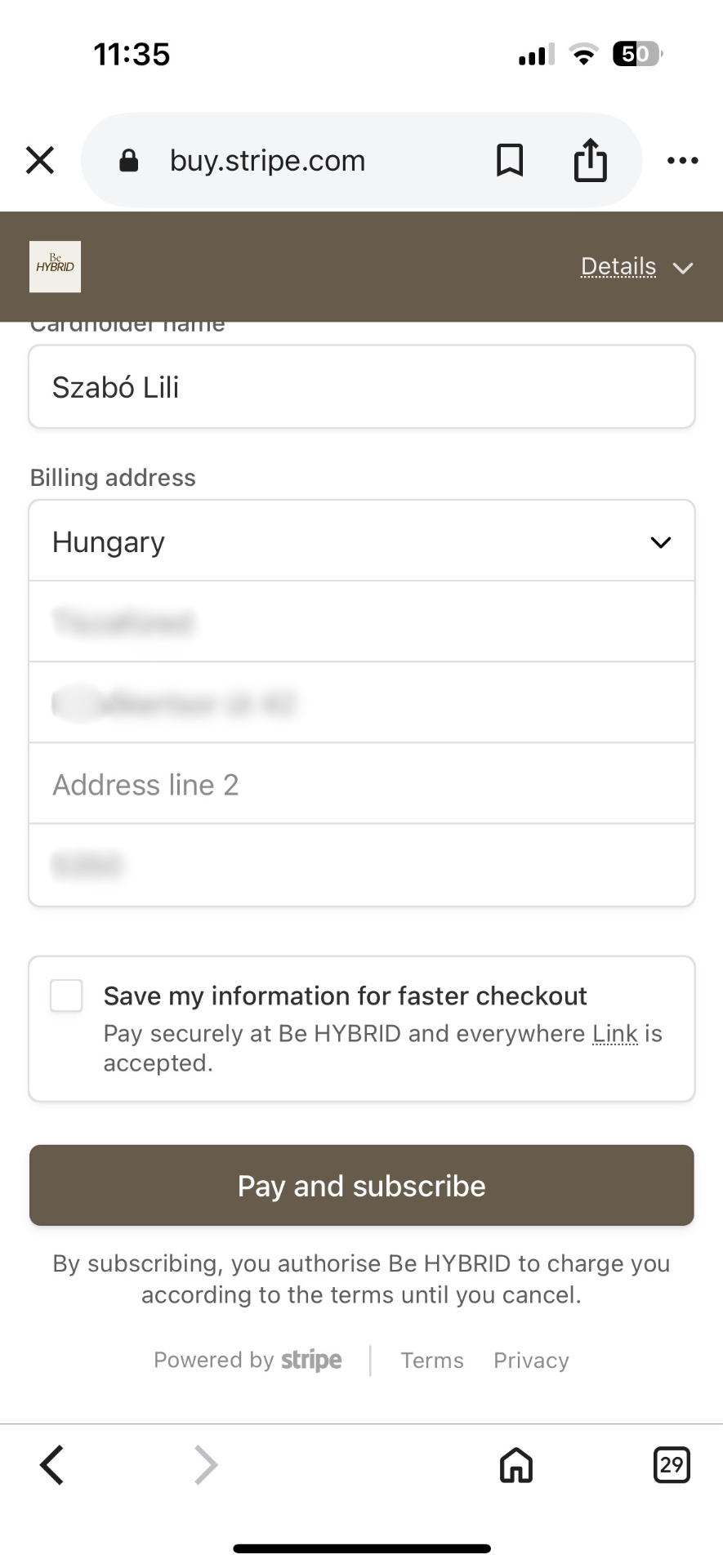Tap the padlock icon in the URL bar
This screenshot has height=1568, width=723.
click(129, 161)
